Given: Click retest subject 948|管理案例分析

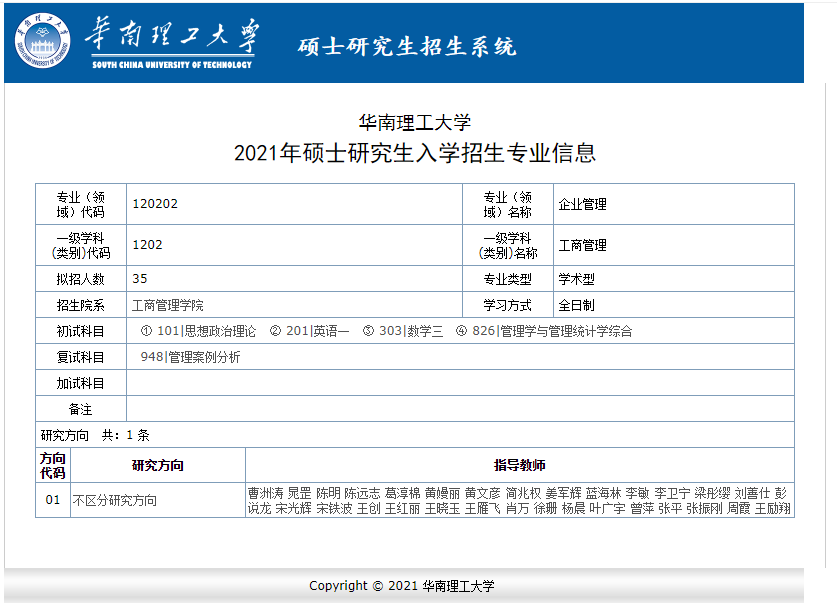Looking at the screenshot, I should click(x=190, y=357).
